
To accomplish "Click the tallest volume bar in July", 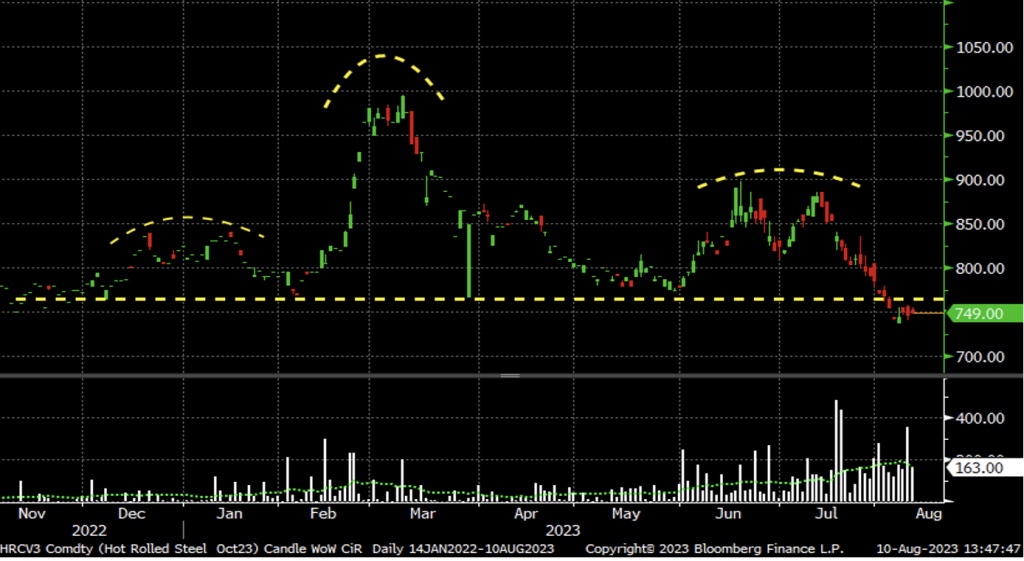I will point(837,450).
